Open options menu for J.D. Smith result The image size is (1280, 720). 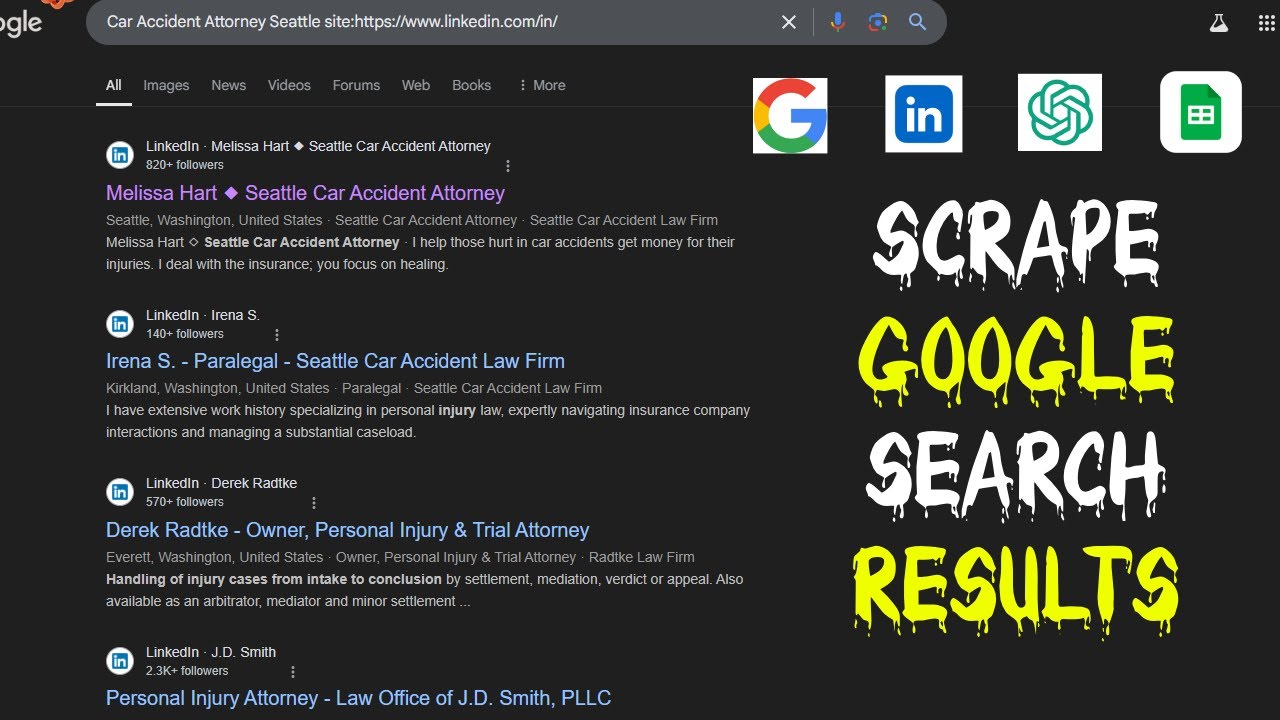pos(293,672)
